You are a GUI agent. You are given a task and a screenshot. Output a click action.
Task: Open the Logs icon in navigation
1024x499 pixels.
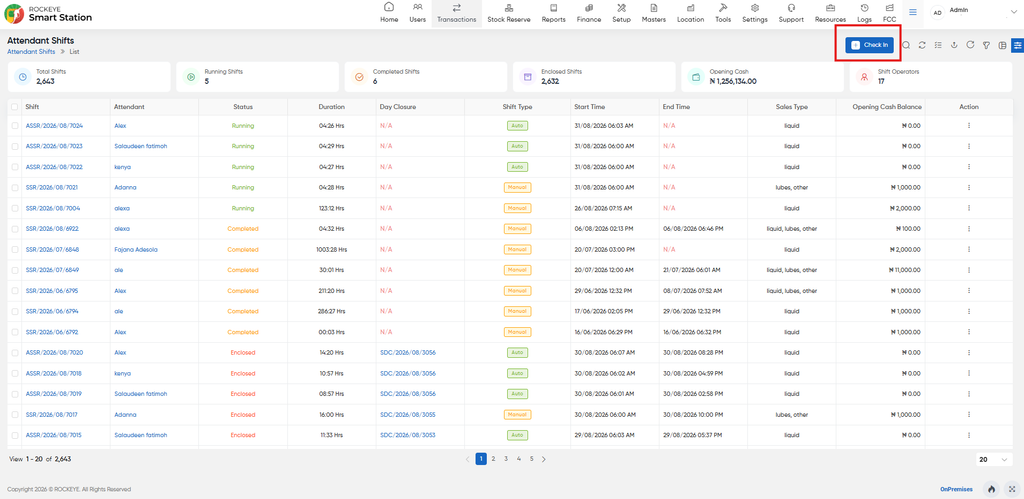click(x=864, y=13)
